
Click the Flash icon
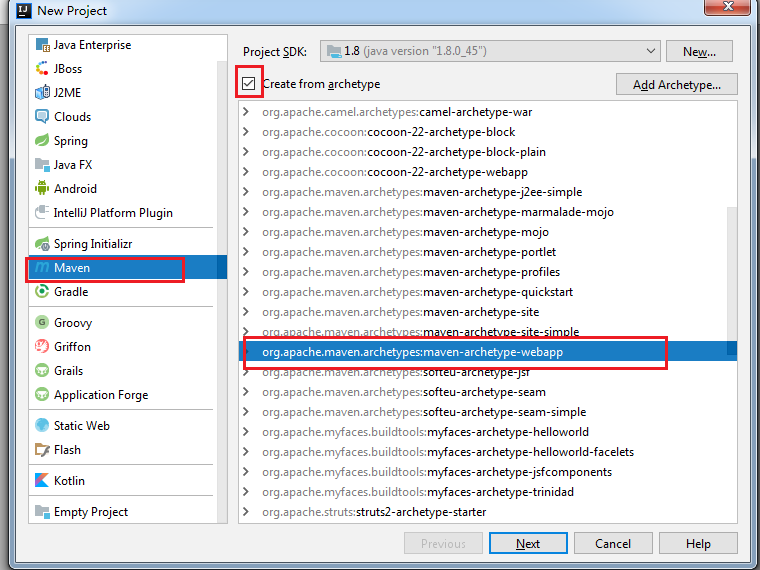pos(42,450)
